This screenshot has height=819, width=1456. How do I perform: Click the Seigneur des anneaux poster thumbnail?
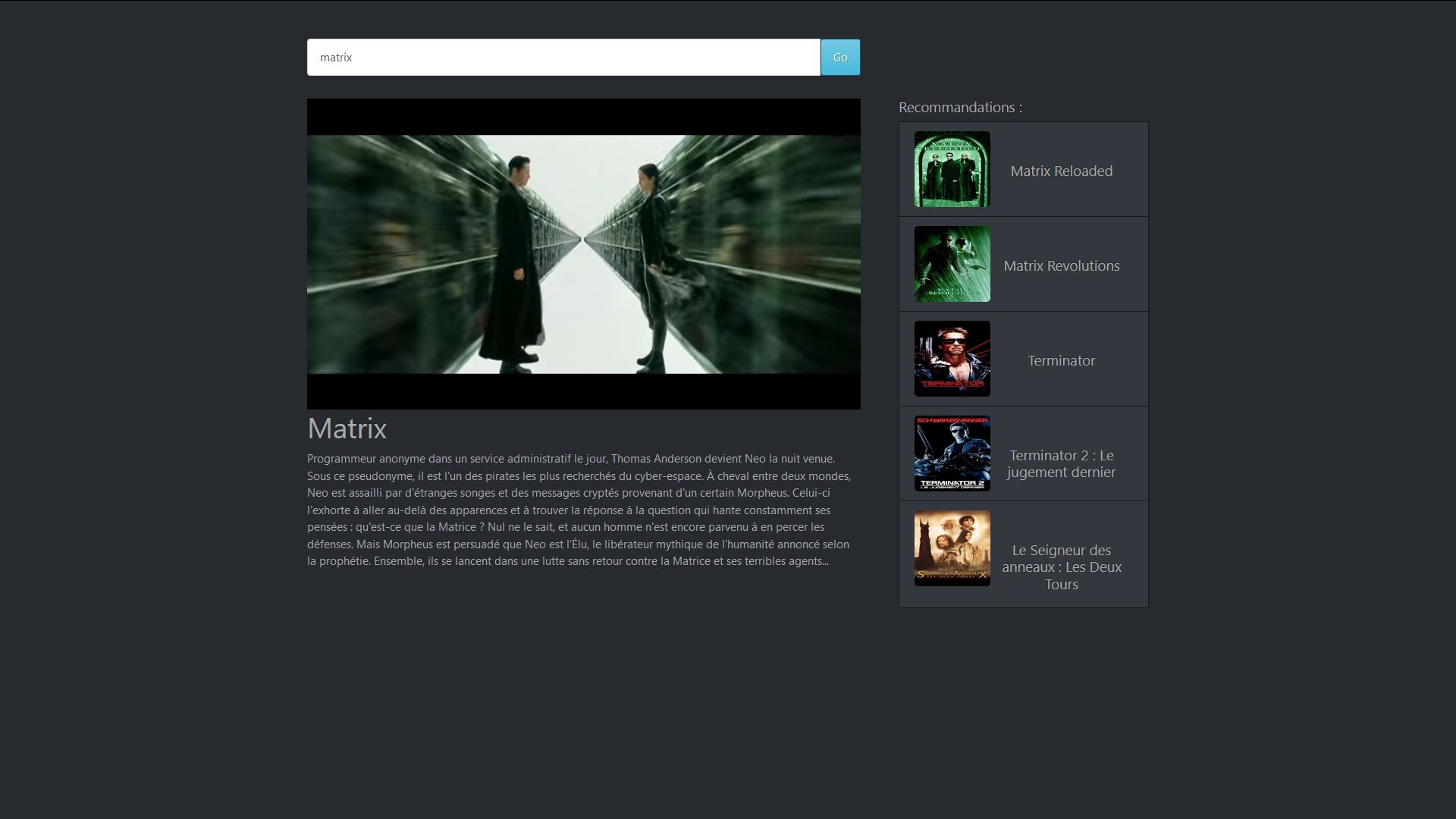[x=952, y=548]
